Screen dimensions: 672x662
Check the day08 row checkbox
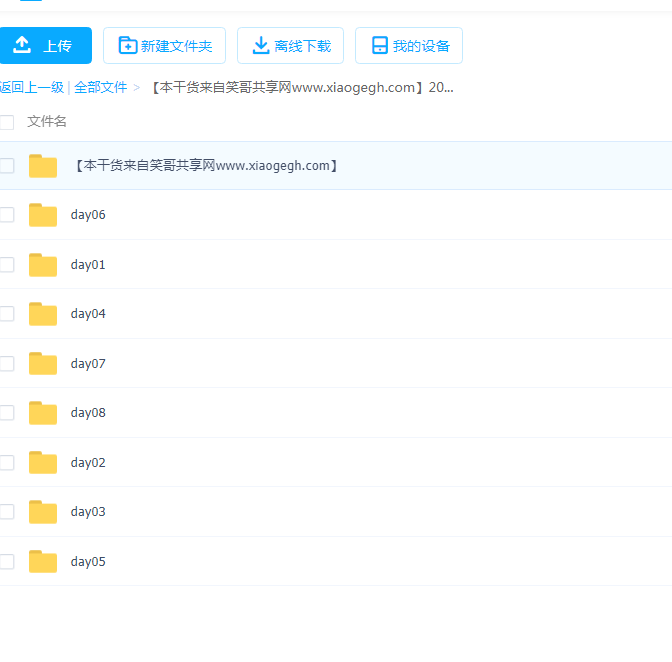[6, 413]
